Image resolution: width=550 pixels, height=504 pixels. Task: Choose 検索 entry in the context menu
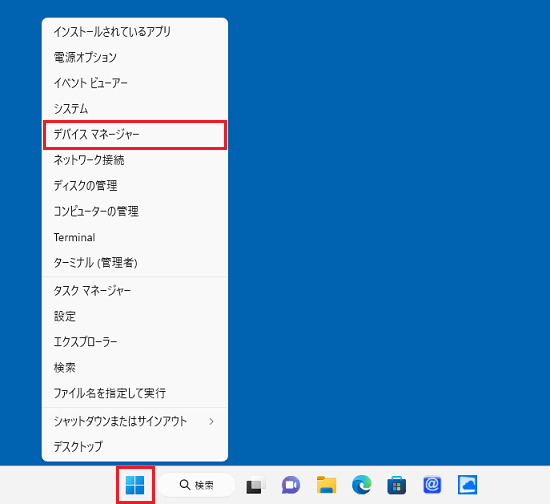click(x=135, y=368)
